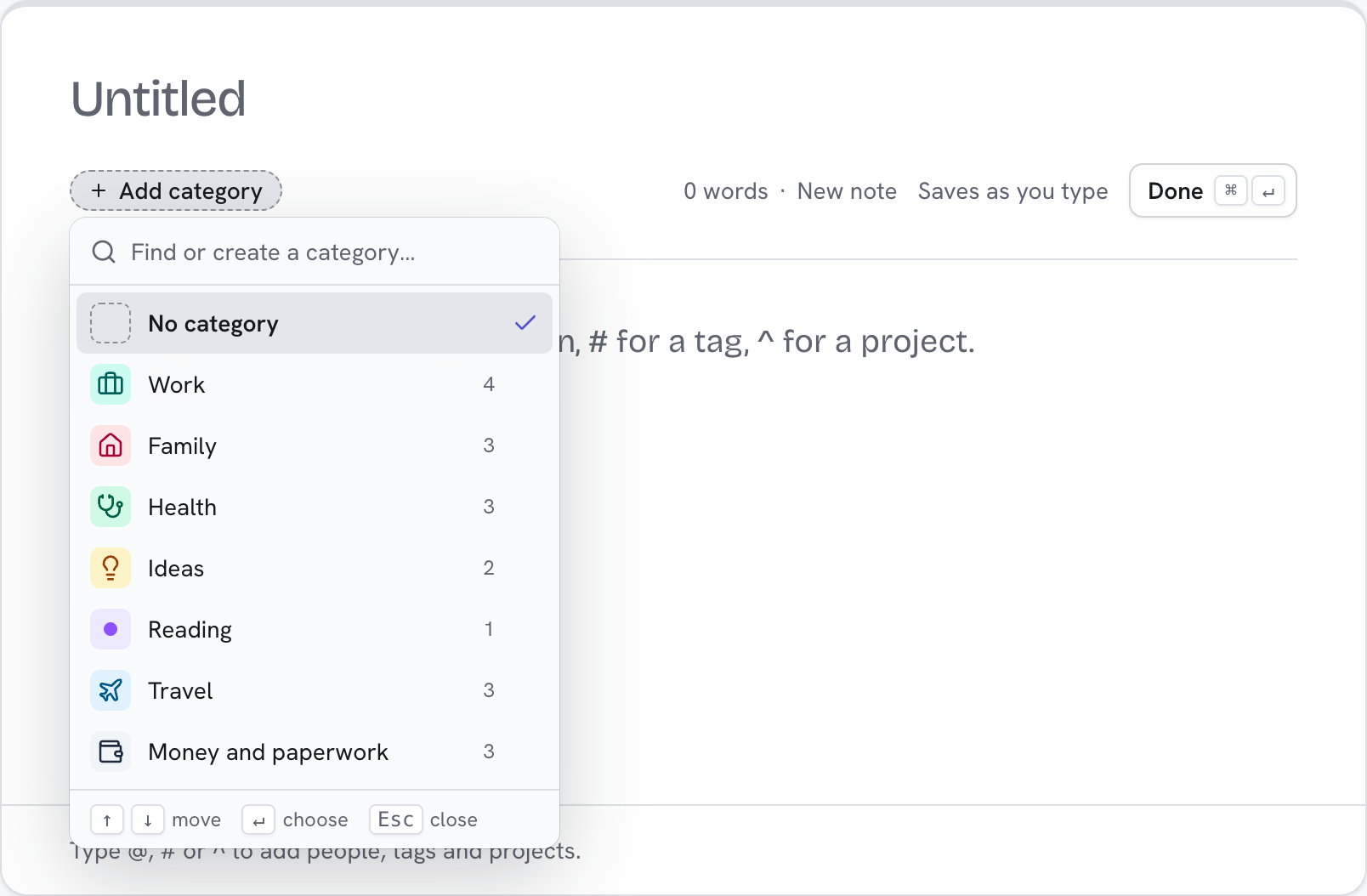Select the Travel category
Image resolution: width=1367 pixels, height=896 pixels.
[315, 690]
